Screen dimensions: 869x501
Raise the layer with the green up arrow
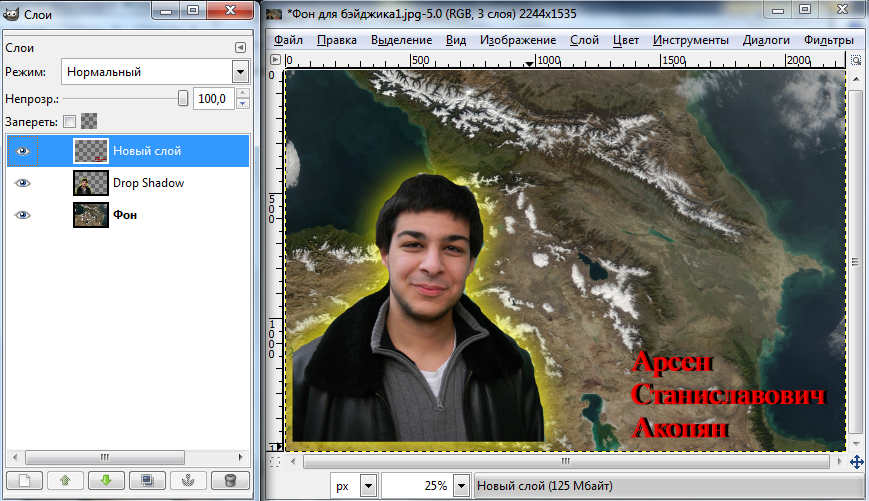65,480
